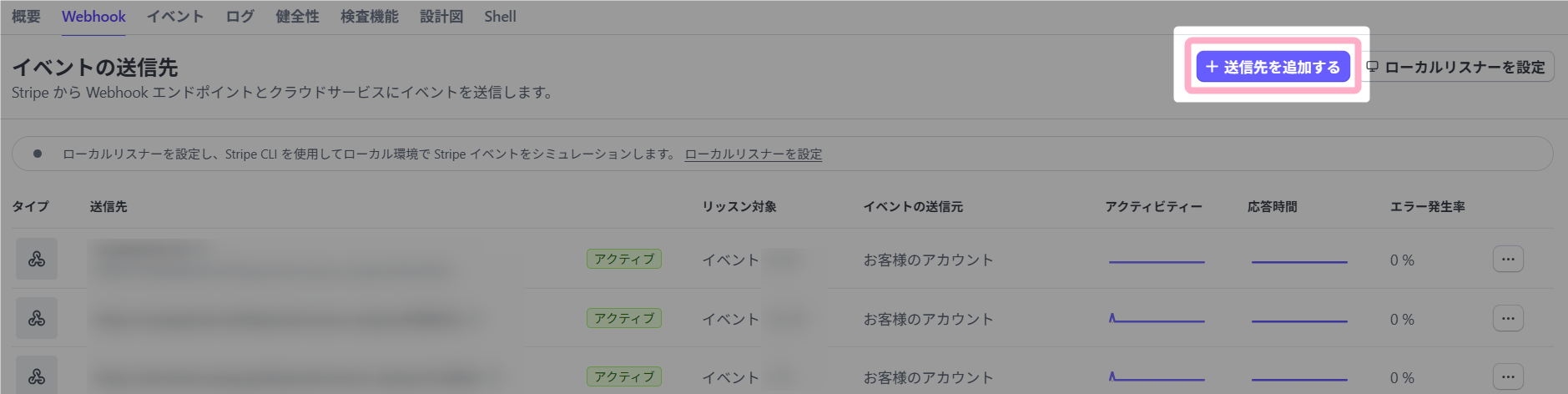Click the second row's webhook type icon
1568x394 pixels.
37,318
